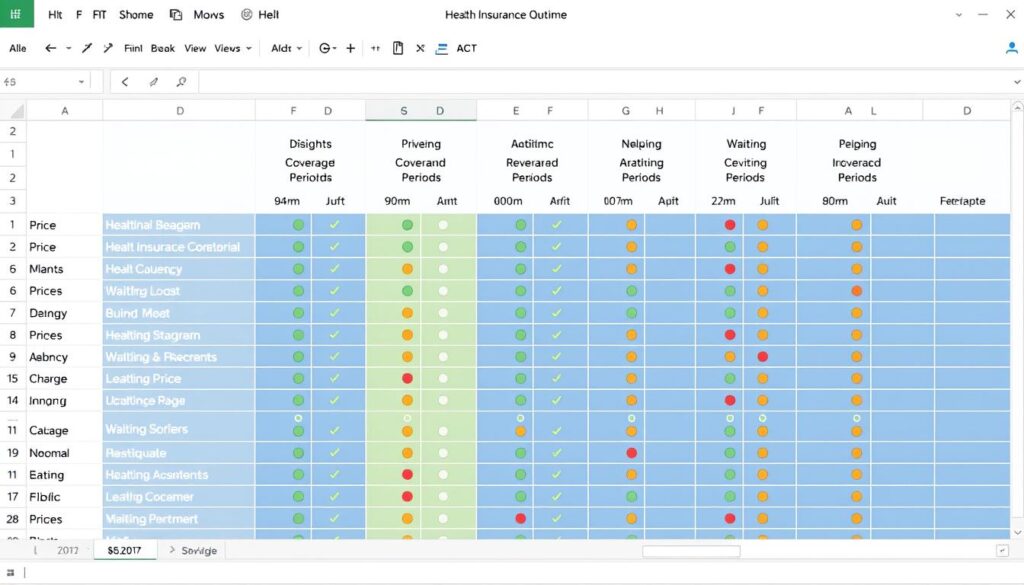Click the back arrow in the toolbar
The width and height of the screenshot is (1024, 585).
tap(51, 48)
